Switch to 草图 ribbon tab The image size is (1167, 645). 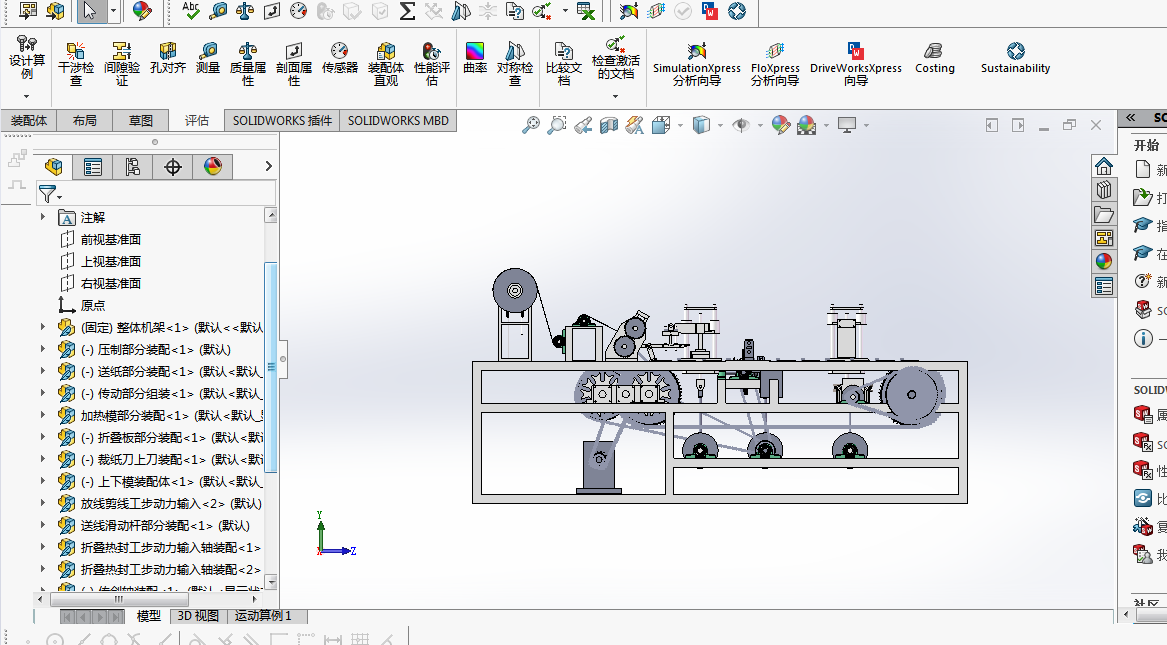140,121
